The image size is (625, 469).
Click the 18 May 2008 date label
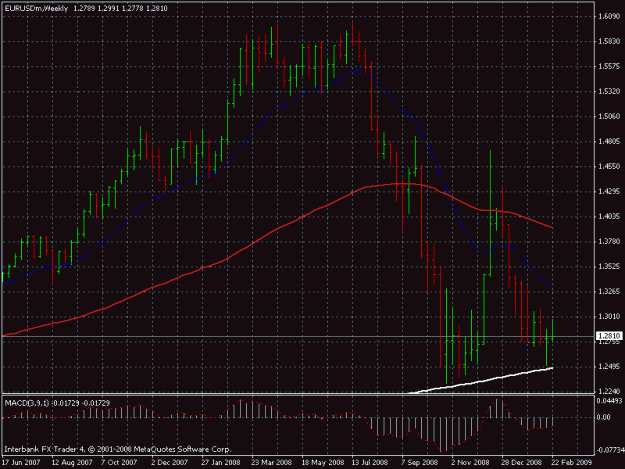(322, 462)
